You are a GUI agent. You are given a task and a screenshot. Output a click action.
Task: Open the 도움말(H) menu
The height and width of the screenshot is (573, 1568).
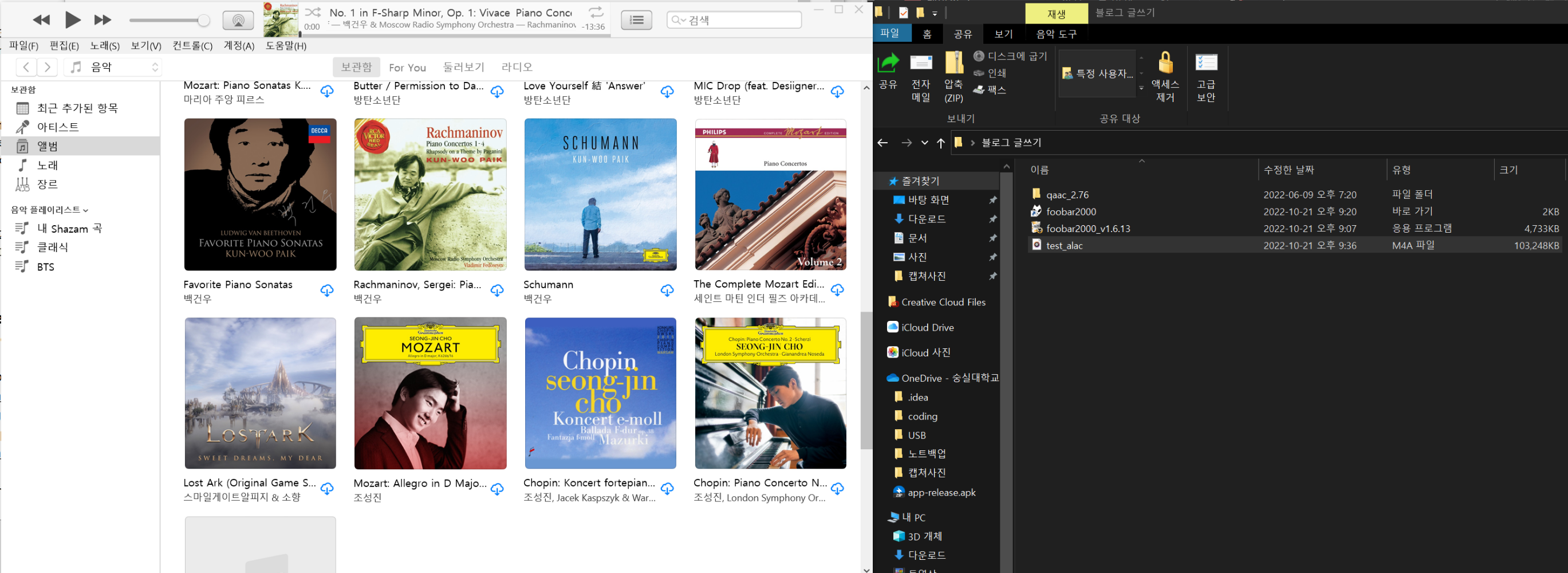pyautogui.click(x=285, y=46)
